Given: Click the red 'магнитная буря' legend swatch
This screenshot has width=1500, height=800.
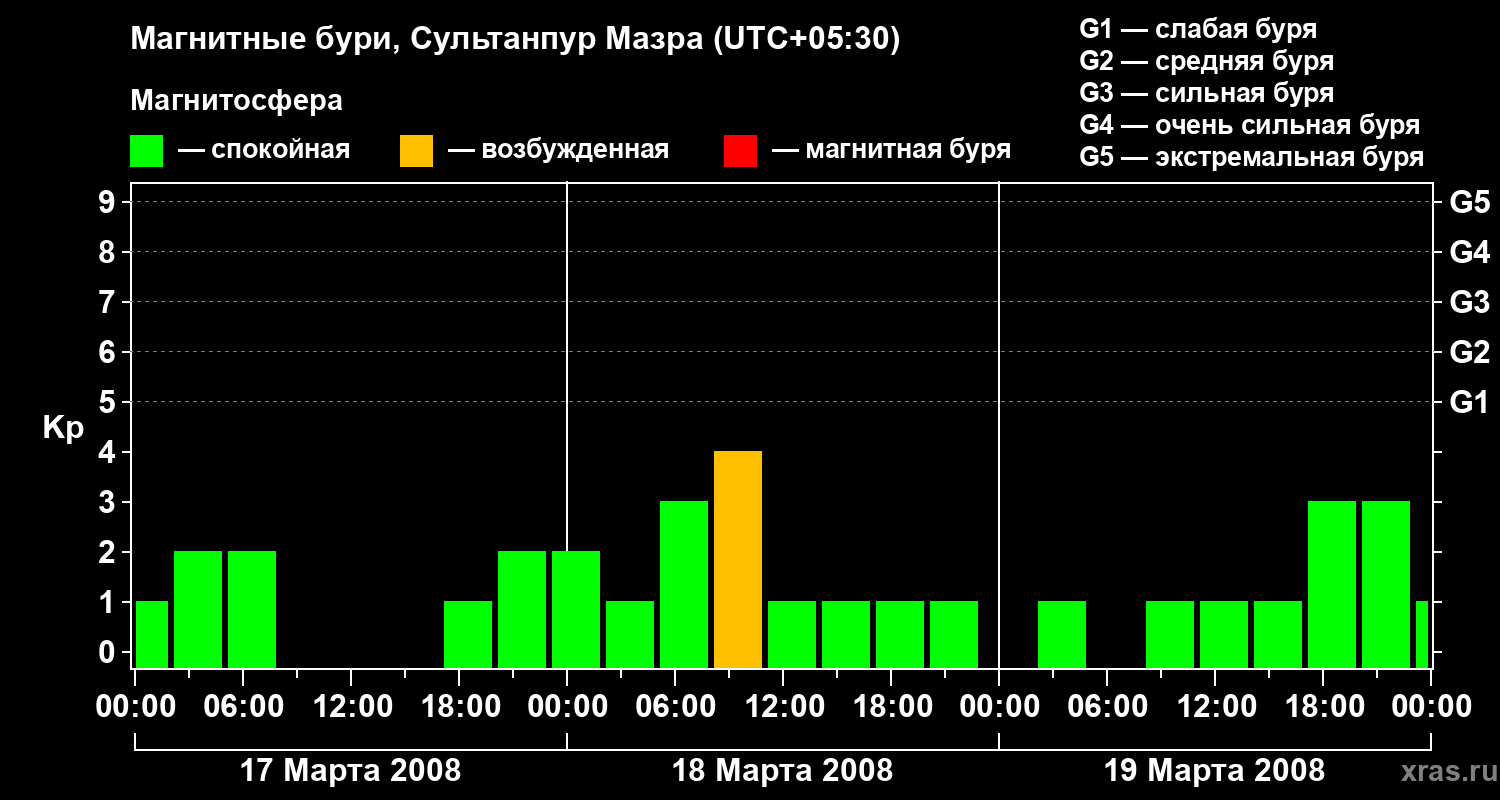Looking at the screenshot, I should (x=741, y=151).
